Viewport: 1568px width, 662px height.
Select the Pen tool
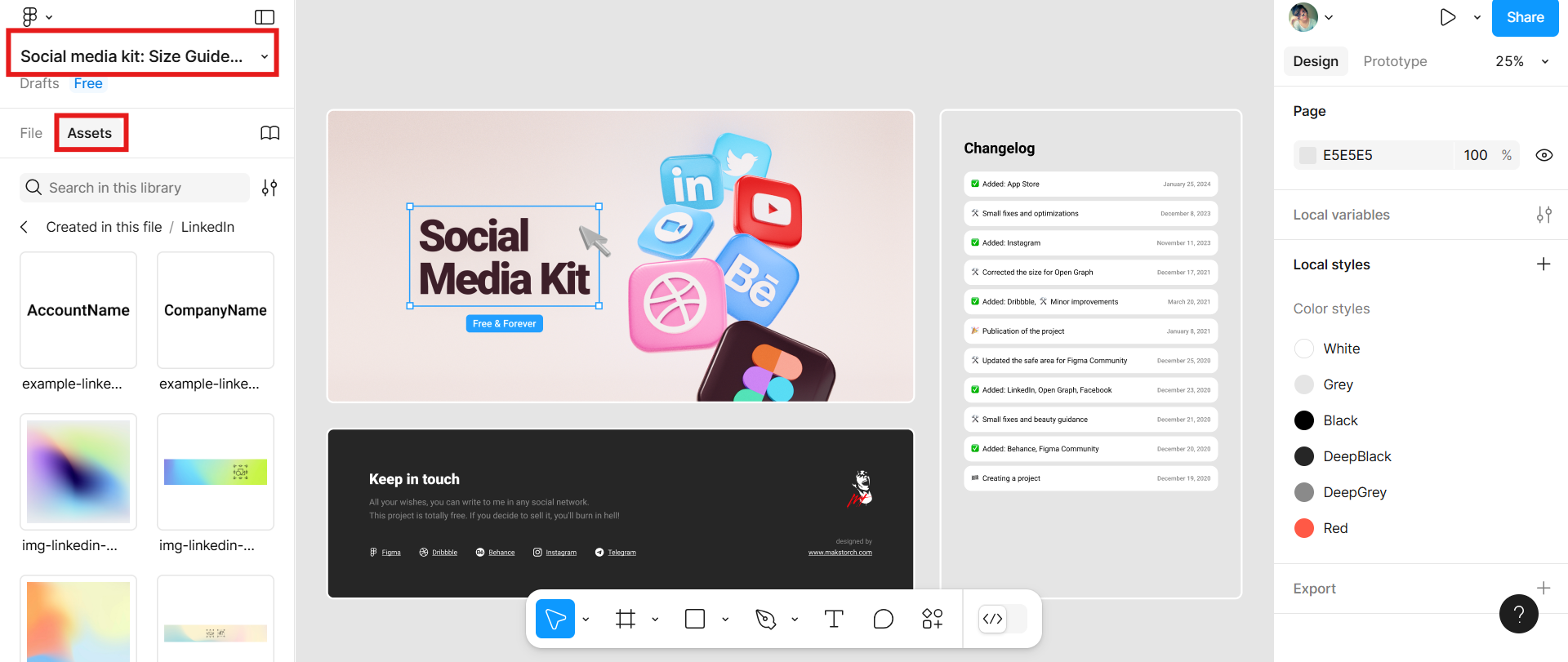tap(765, 619)
